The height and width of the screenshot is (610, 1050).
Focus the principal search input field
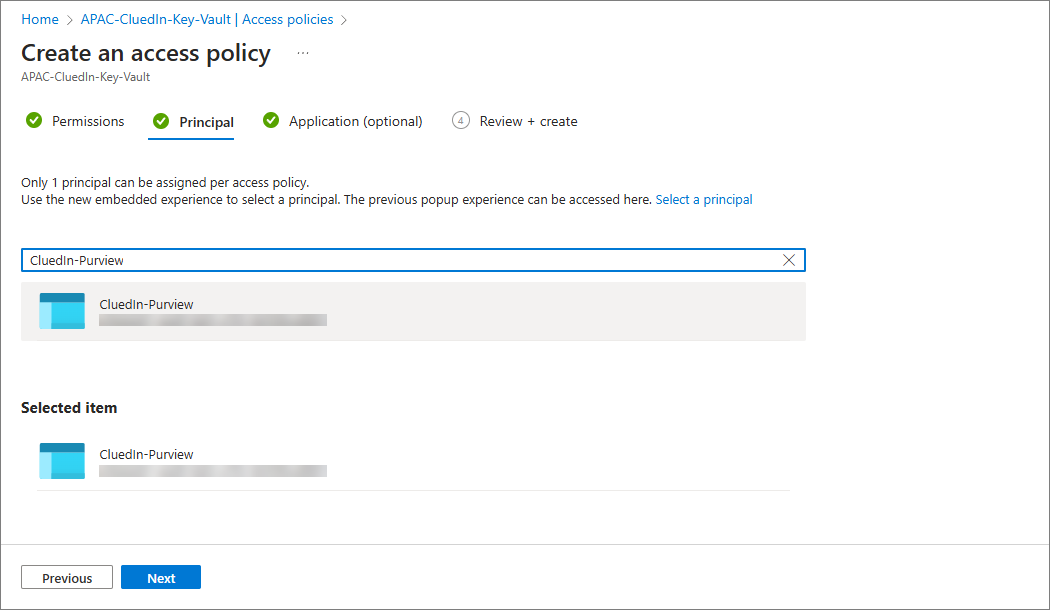pyautogui.click(x=400, y=260)
